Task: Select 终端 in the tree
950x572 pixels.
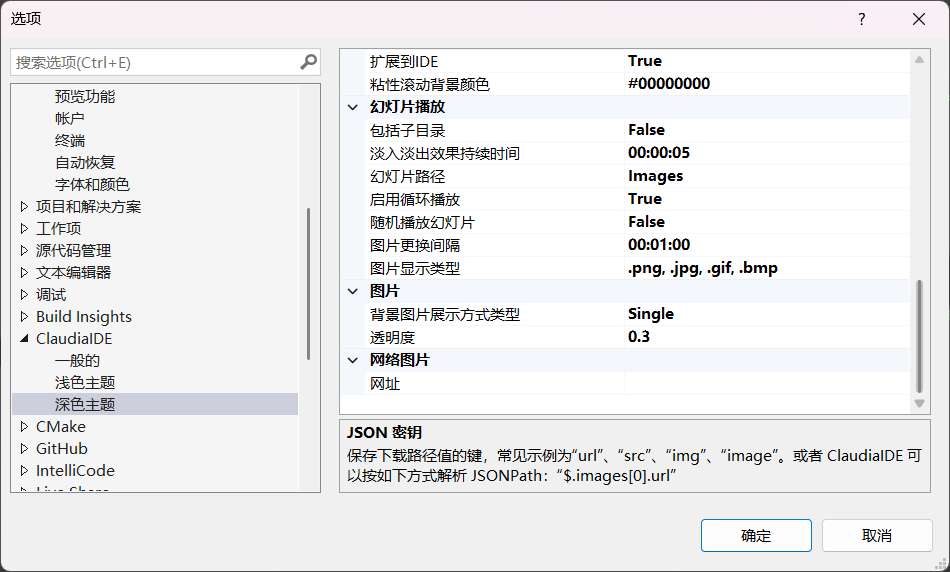Action: pyautogui.click(x=70, y=141)
